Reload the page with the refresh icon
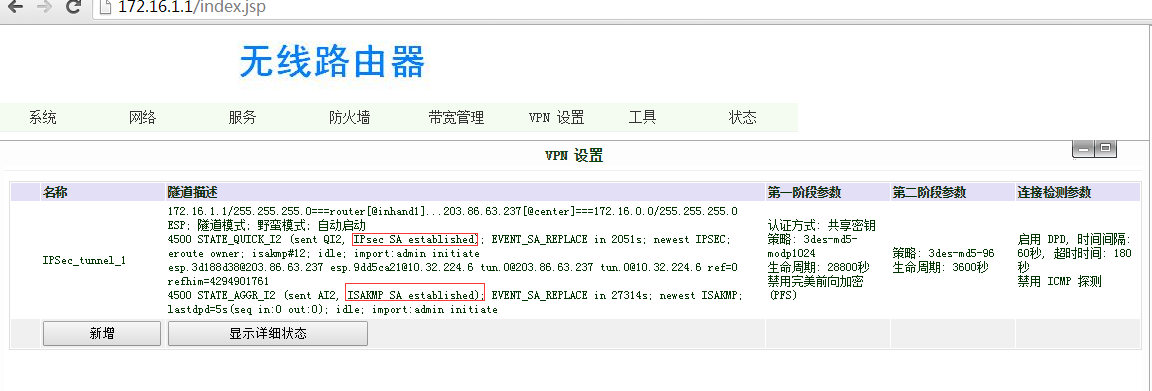Image resolution: width=1152 pixels, height=391 pixels. (73, 7)
